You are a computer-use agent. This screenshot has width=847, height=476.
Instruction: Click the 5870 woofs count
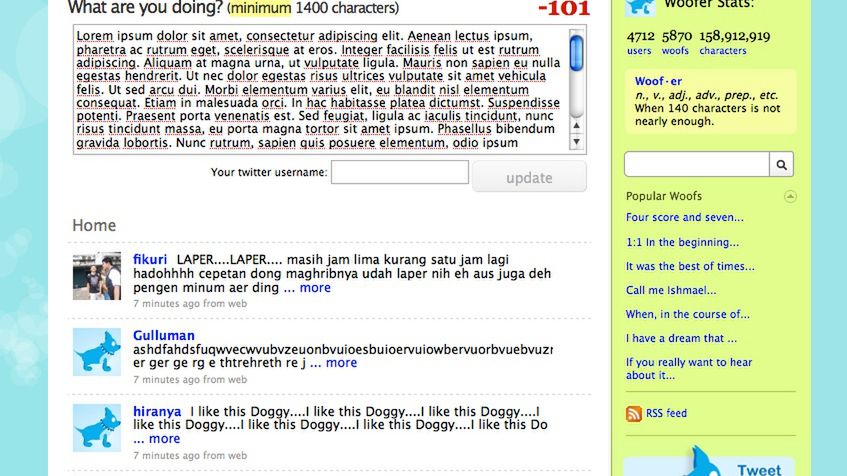coord(677,36)
